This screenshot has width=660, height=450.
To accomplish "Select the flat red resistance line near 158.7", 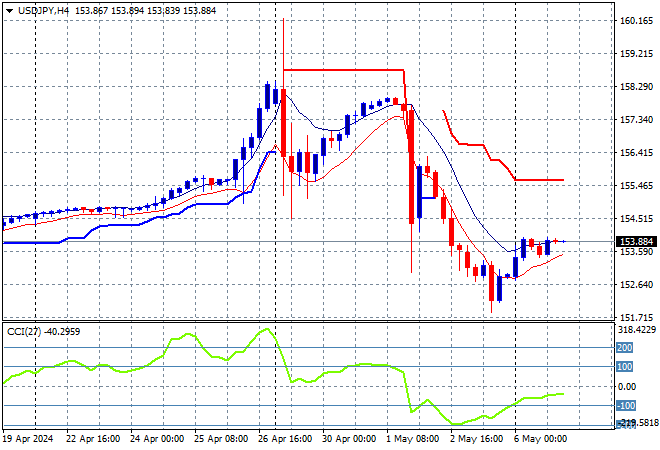I will pyautogui.click(x=343, y=70).
